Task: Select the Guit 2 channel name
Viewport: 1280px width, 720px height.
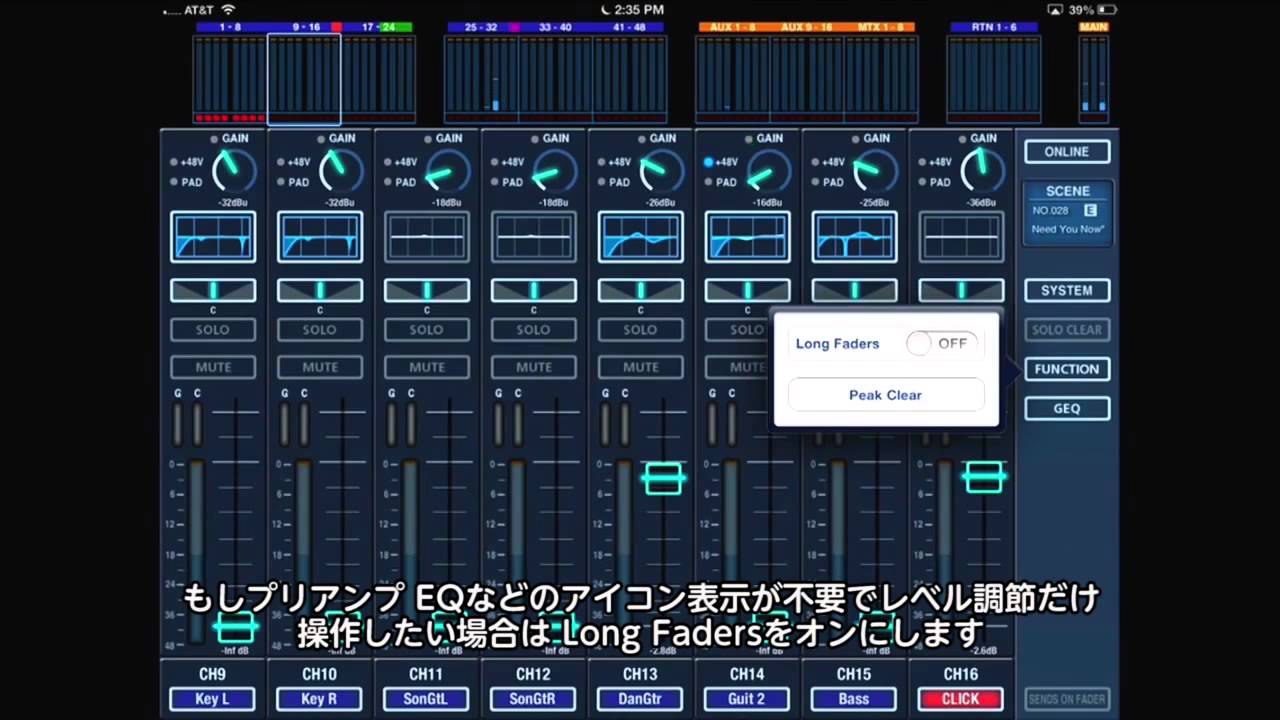Action: click(748, 699)
